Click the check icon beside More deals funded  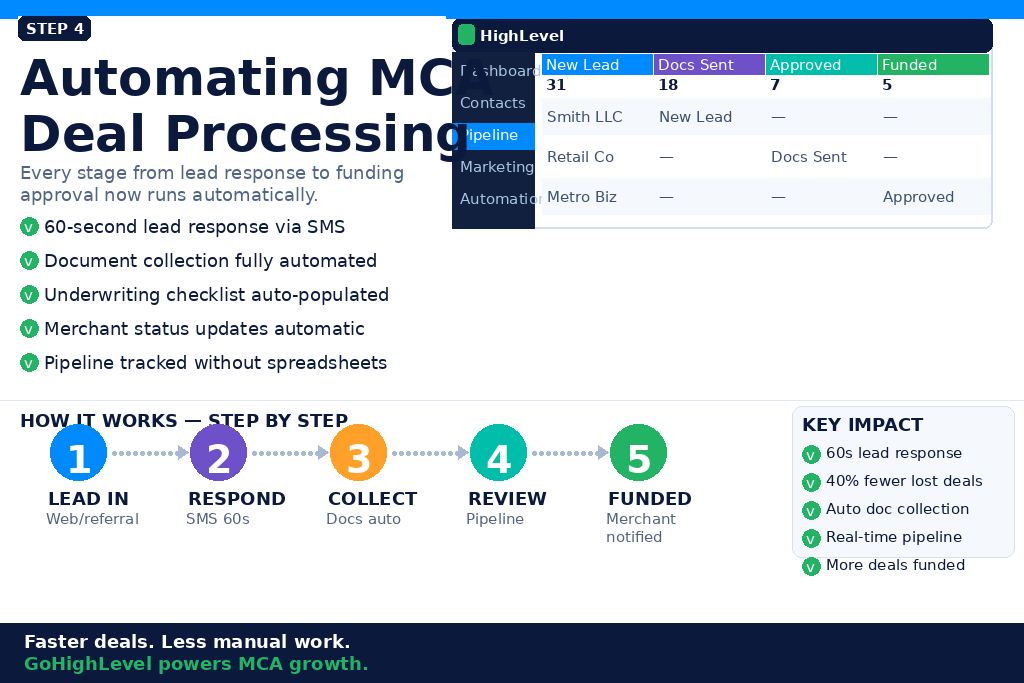tap(811, 567)
